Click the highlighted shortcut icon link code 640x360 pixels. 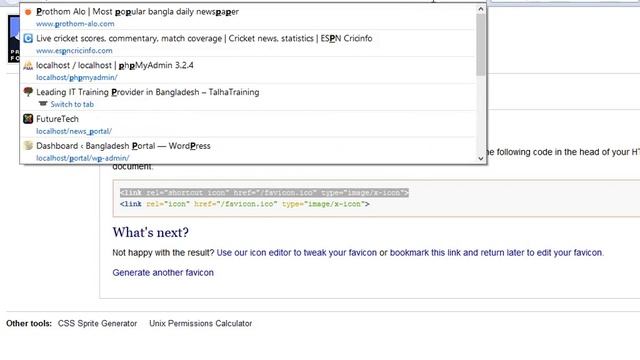(264, 193)
